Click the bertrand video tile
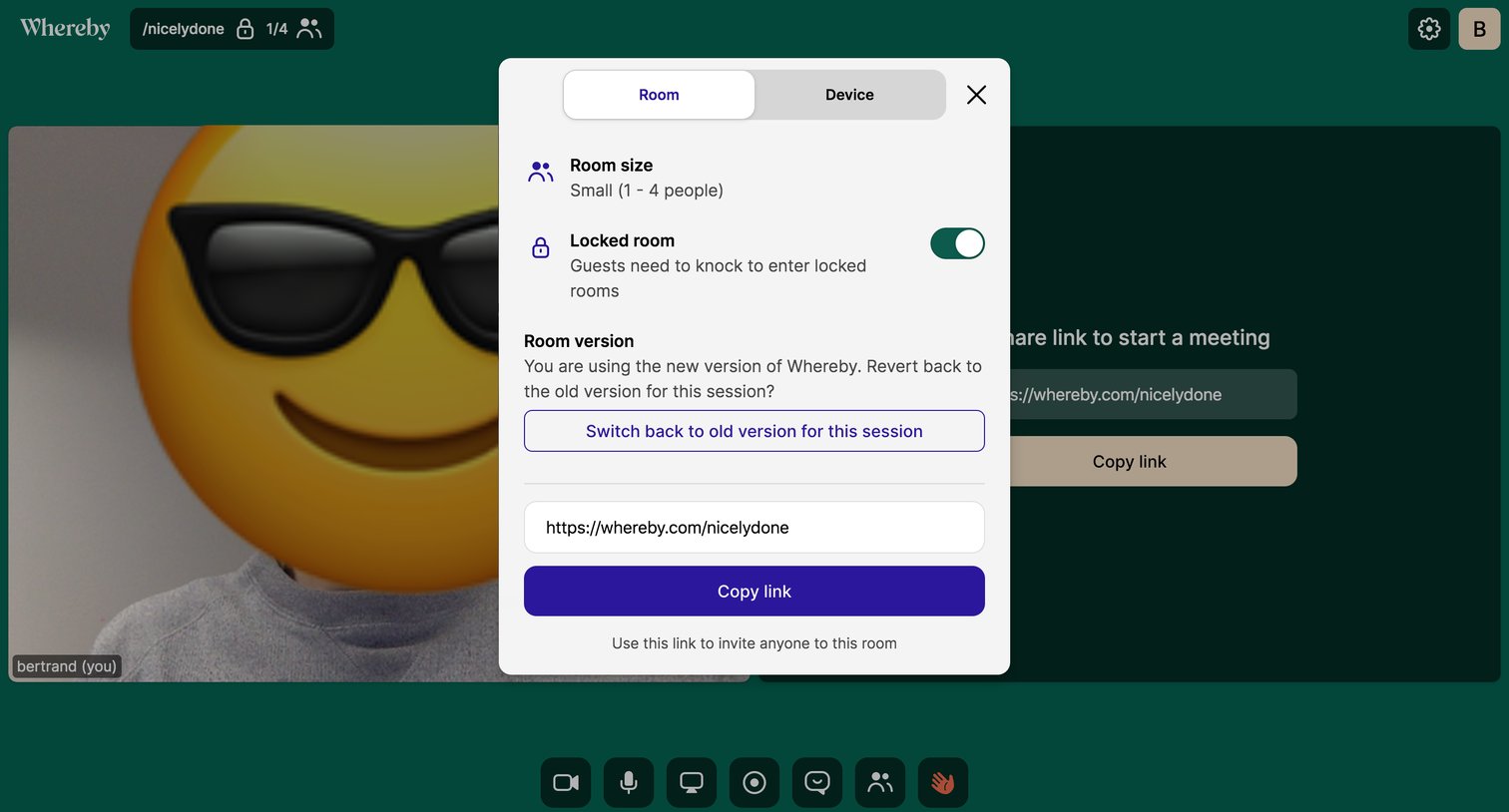 coord(253,403)
